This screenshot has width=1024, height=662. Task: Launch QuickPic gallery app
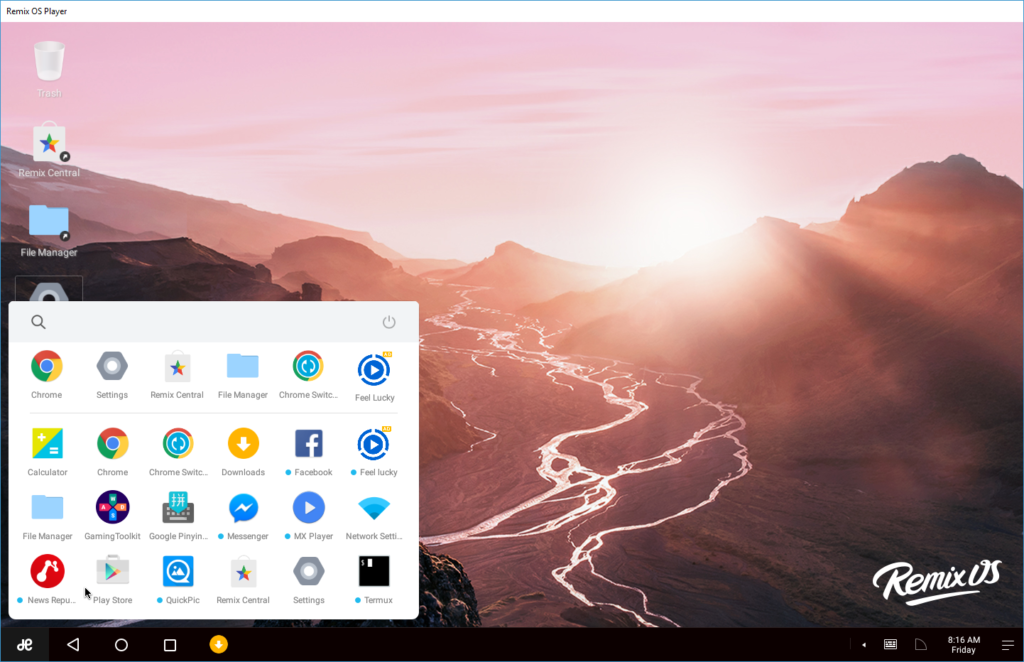click(x=178, y=572)
